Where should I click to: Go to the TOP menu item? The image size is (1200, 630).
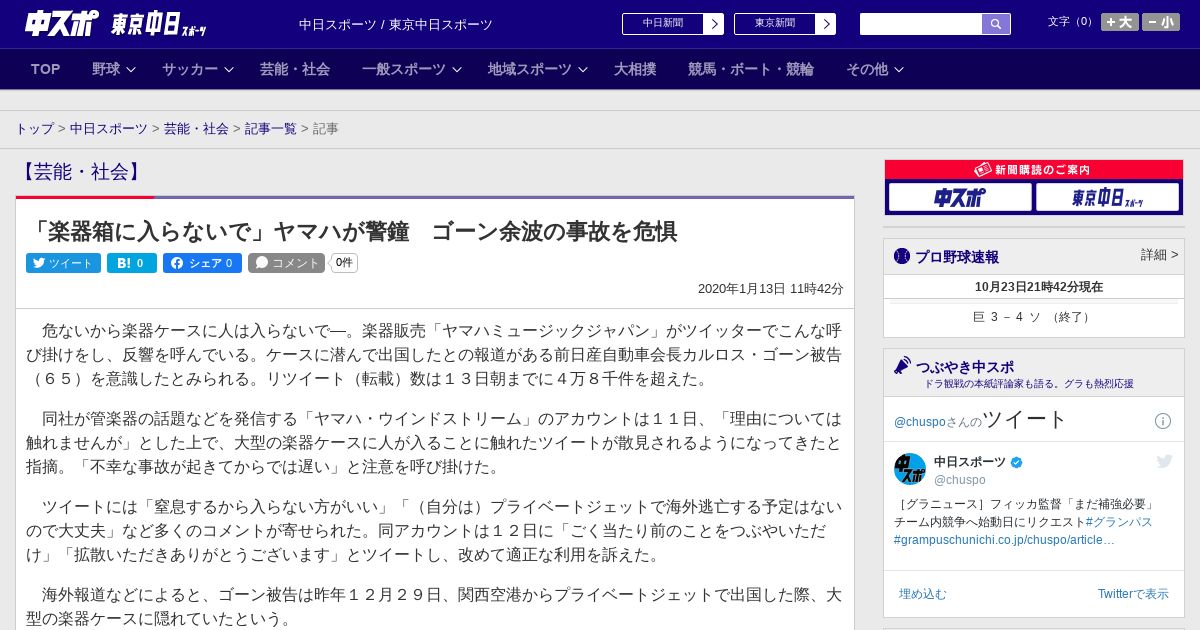tap(46, 69)
